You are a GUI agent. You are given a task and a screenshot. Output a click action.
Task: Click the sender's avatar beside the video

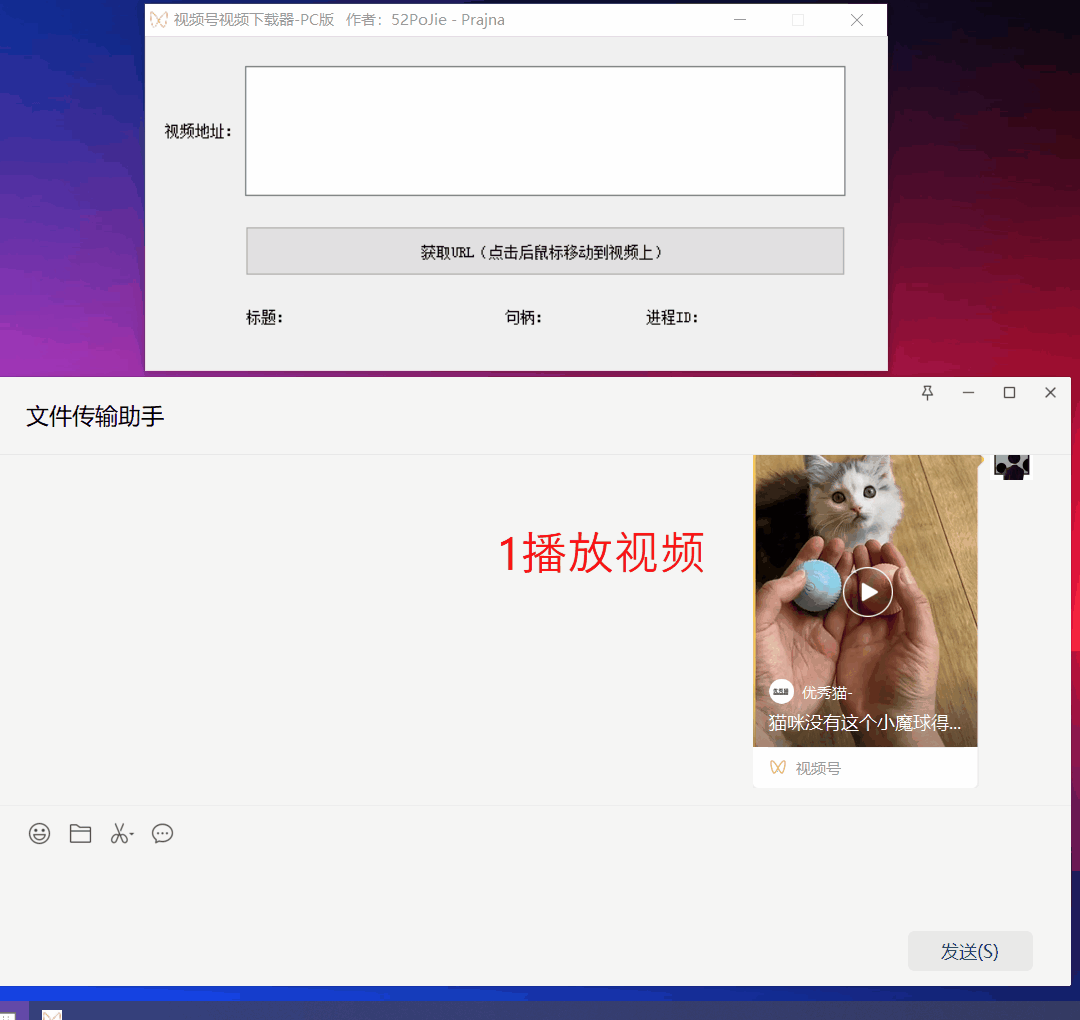coord(1011,467)
